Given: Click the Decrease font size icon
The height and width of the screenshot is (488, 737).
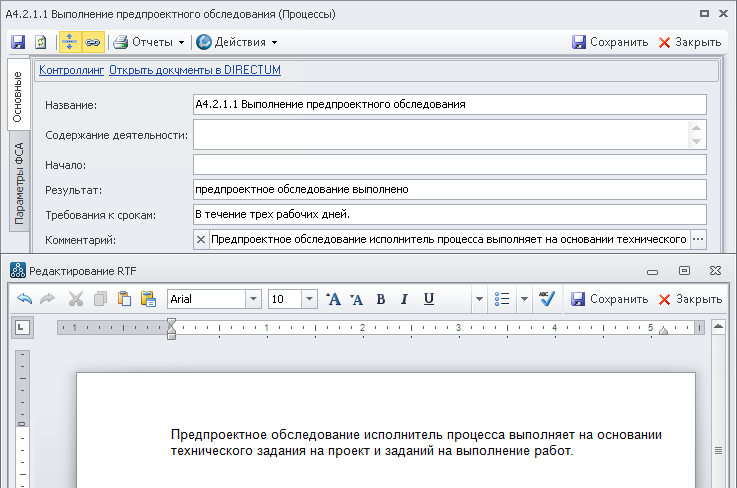Looking at the screenshot, I should pyautogui.click(x=357, y=299).
